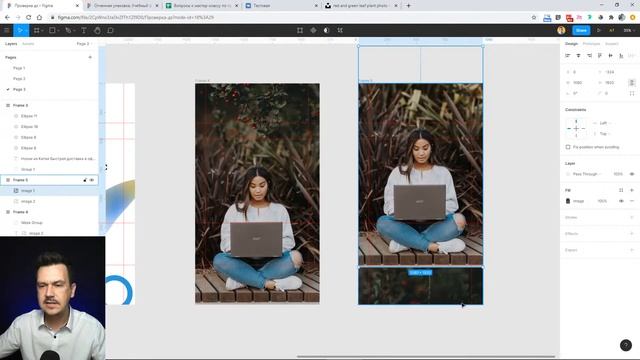Toggle layer visibility eye in Layer section
The image size is (640, 360).
click(x=632, y=174)
